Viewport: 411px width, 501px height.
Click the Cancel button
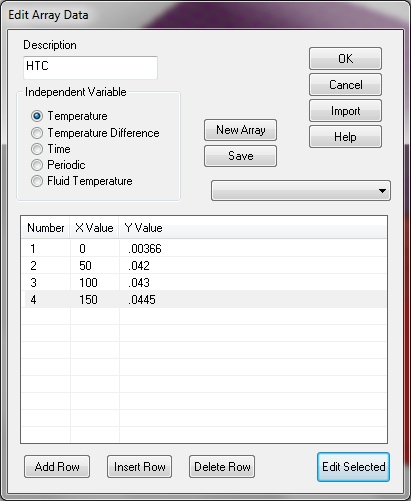coord(345,85)
